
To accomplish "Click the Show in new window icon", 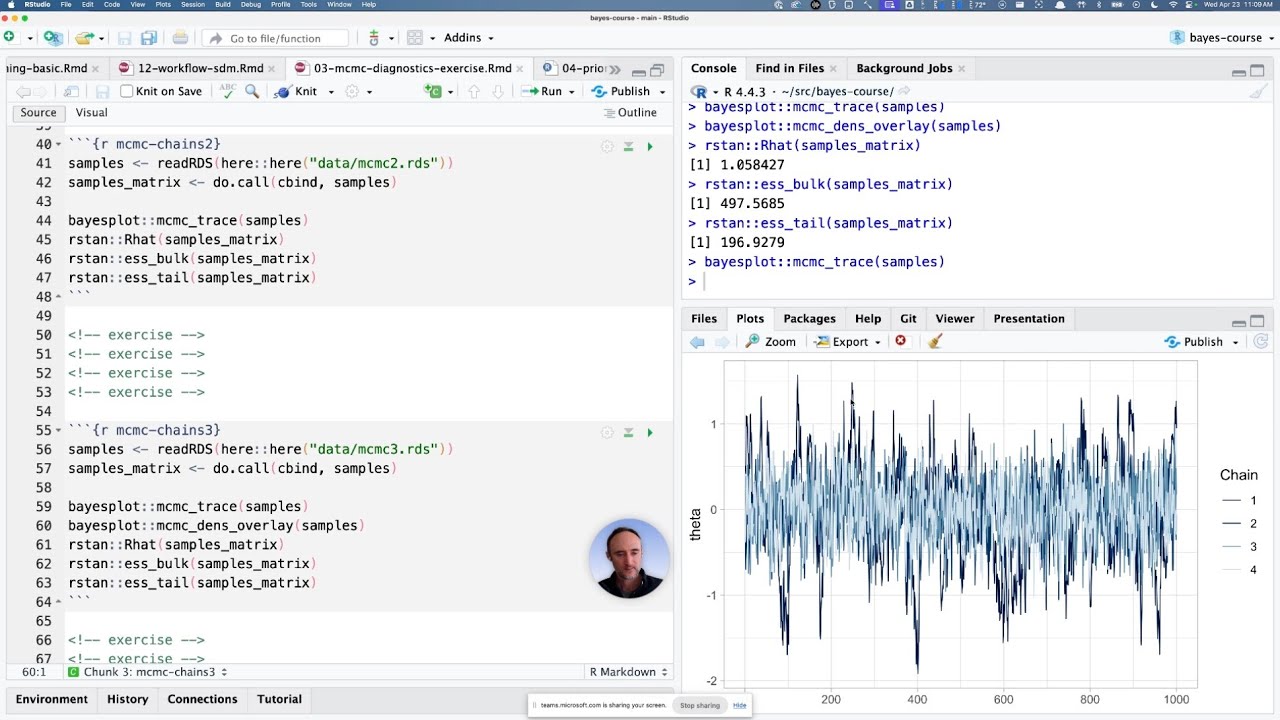I will pos(71,91).
